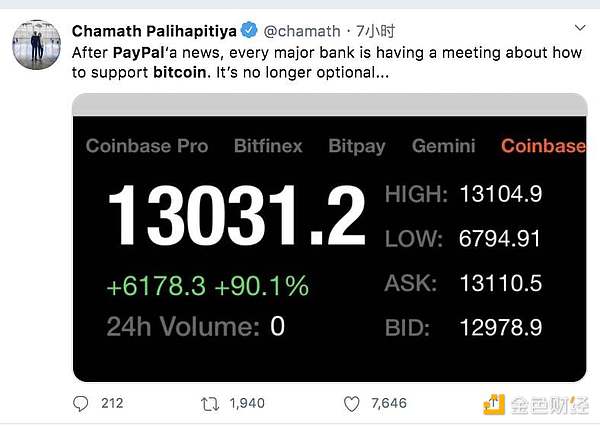Select the Bitpay exchange tab
The height and width of the screenshot is (426, 600).
tap(356, 146)
